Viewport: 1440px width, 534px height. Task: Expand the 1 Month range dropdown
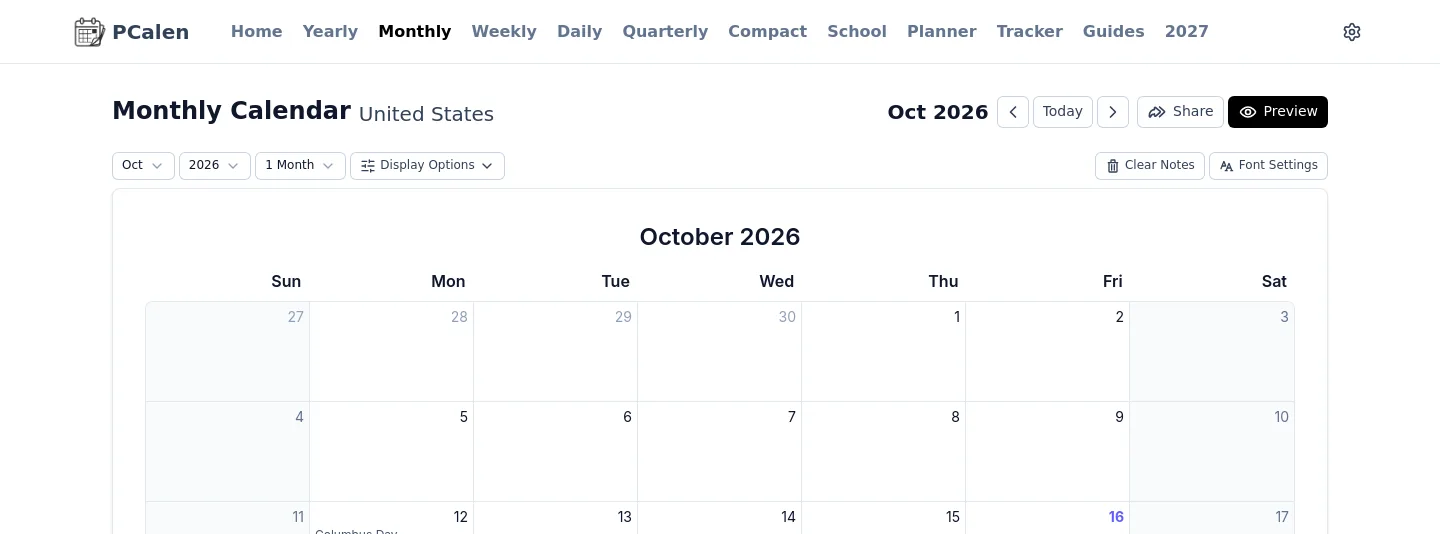300,166
